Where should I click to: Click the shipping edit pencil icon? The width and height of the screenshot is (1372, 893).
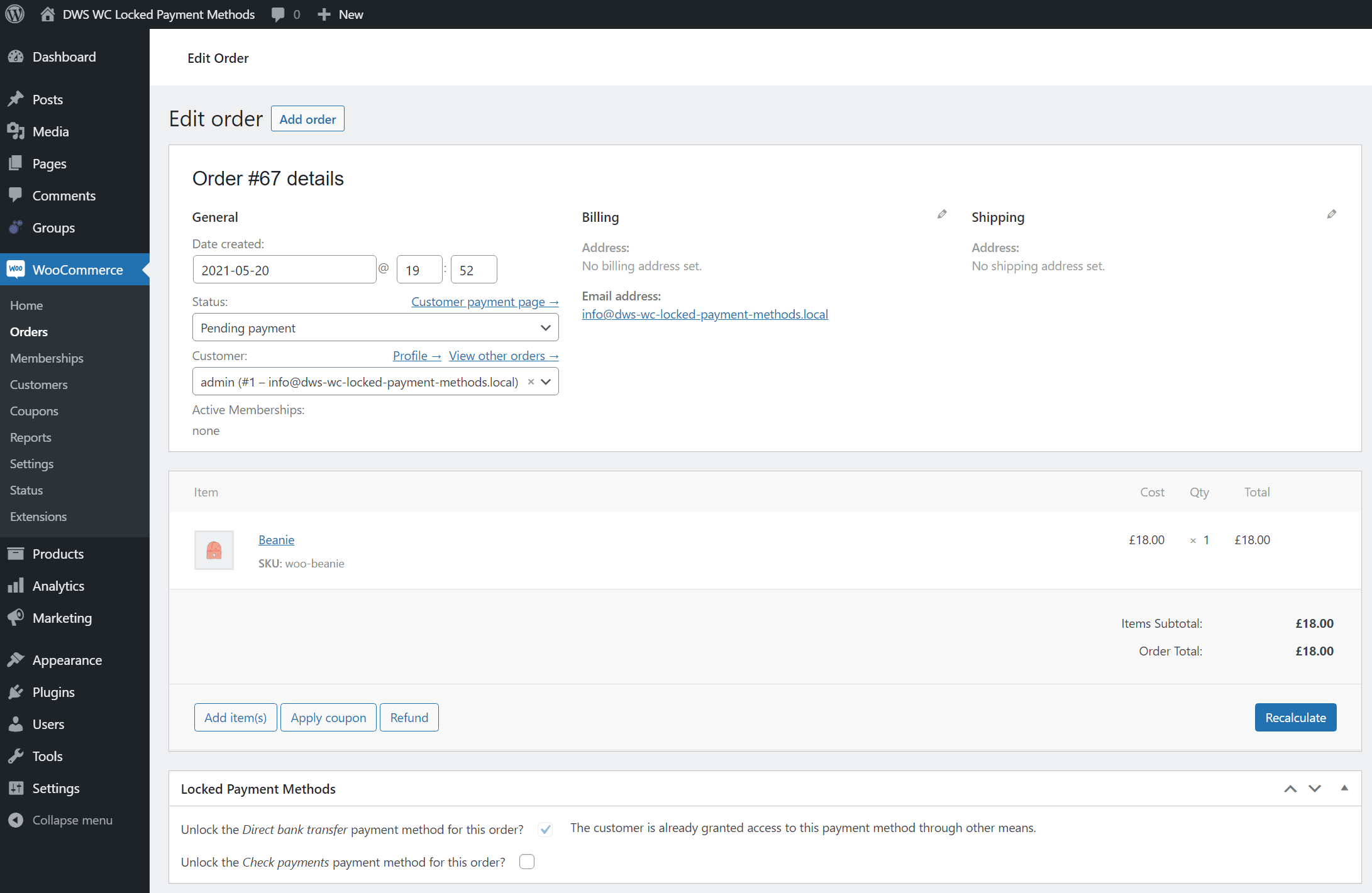[1331, 214]
